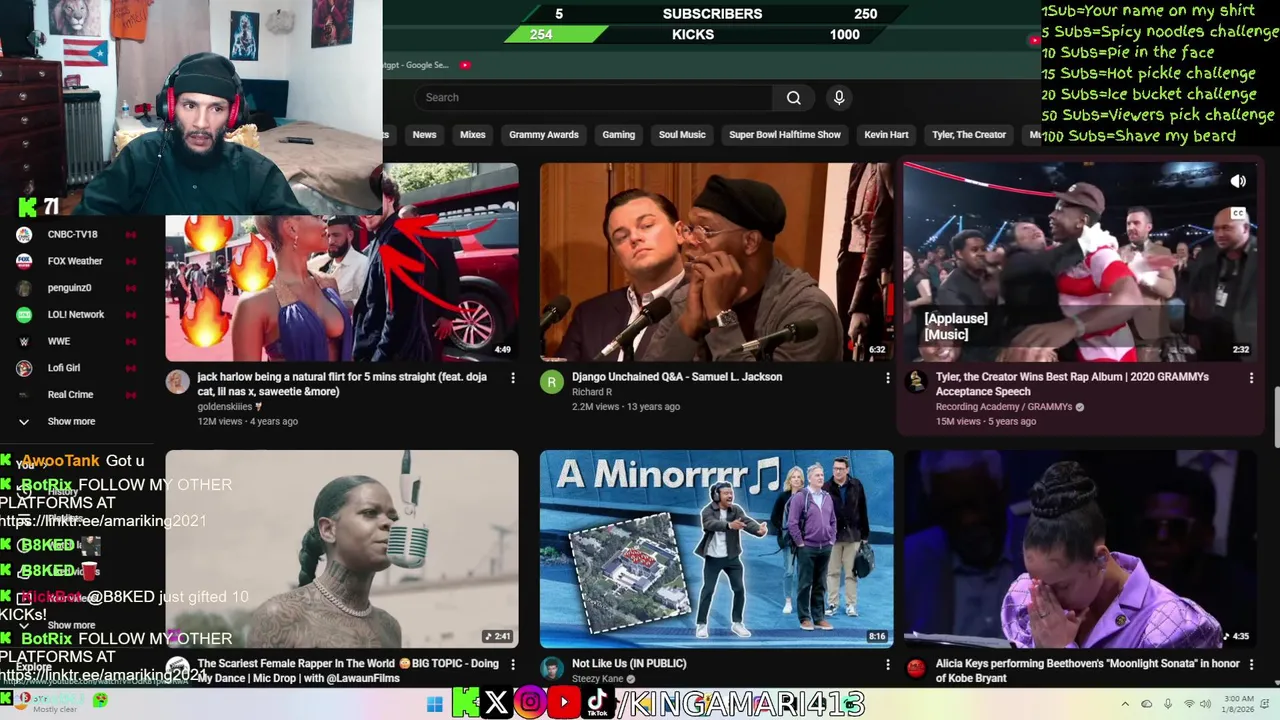The width and height of the screenshot is (1280, 720).
Task: Open FOX Weather channel avatar in sidebar
Action: click(24, 261)
